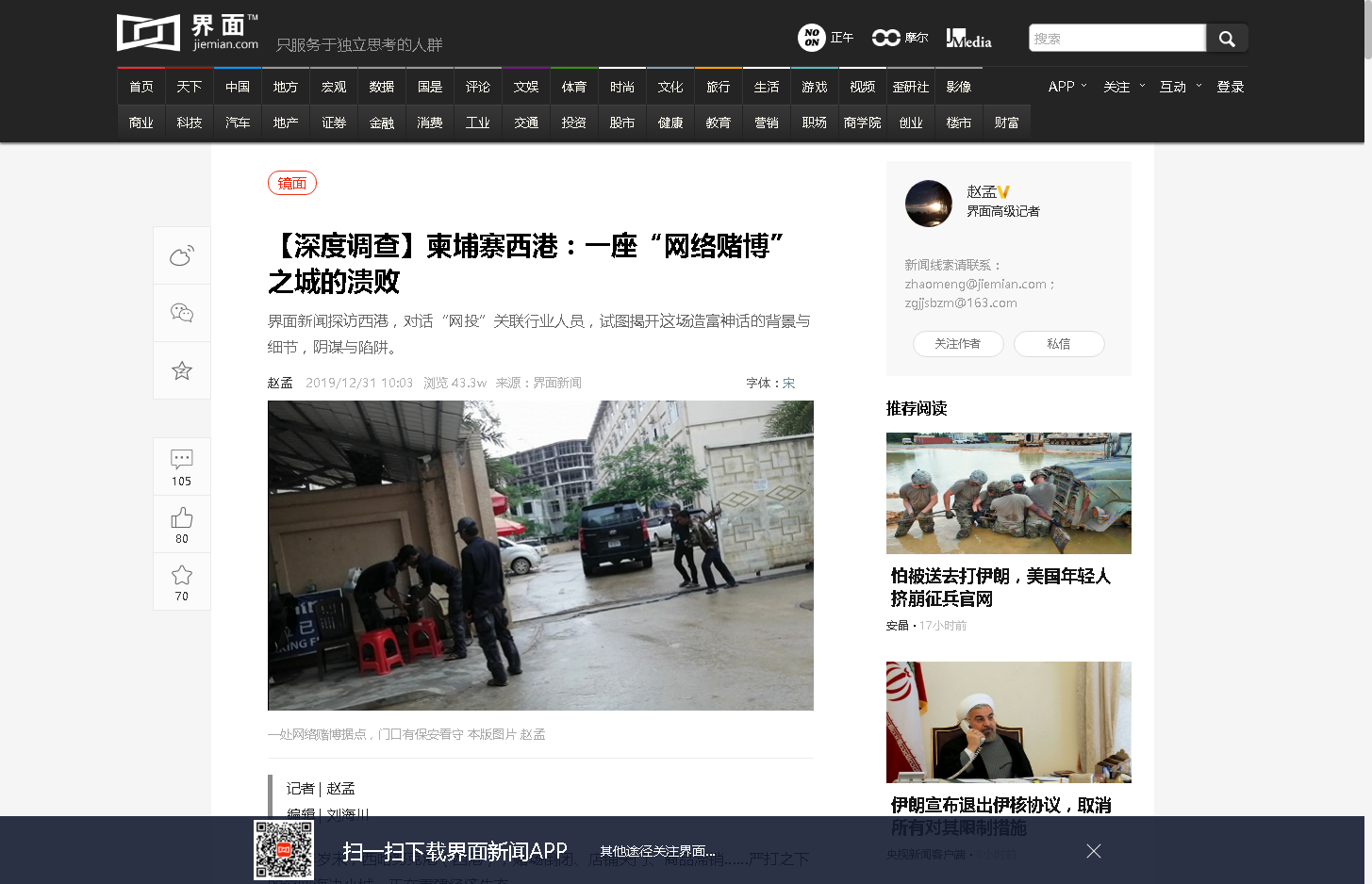1372x884 pixels.
Task: Dismiss the app download banner
Action: click(x=1093, y=851)
